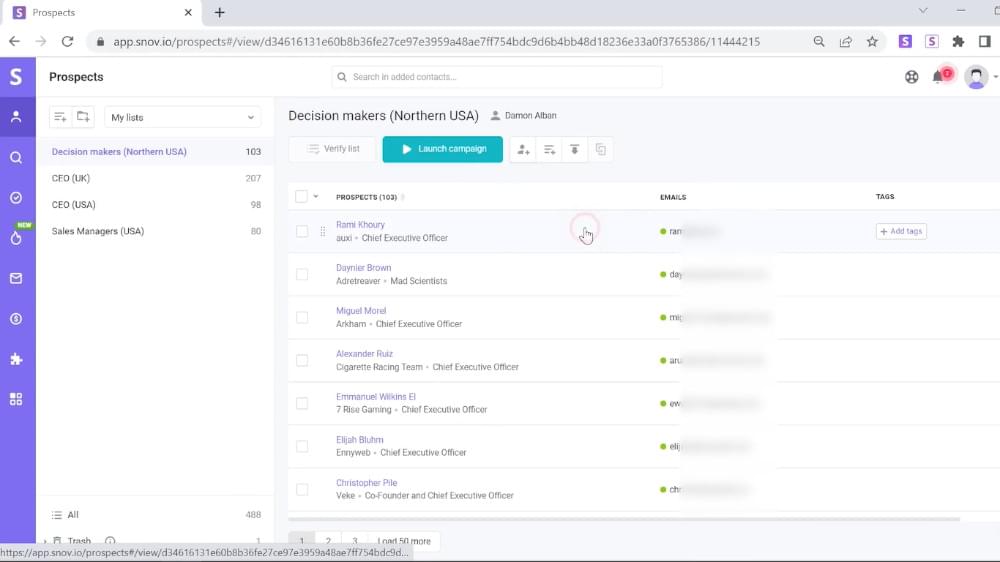1000x562 pixels.
Task: Open the help lifebuoy icon
Action: (912, 77)
